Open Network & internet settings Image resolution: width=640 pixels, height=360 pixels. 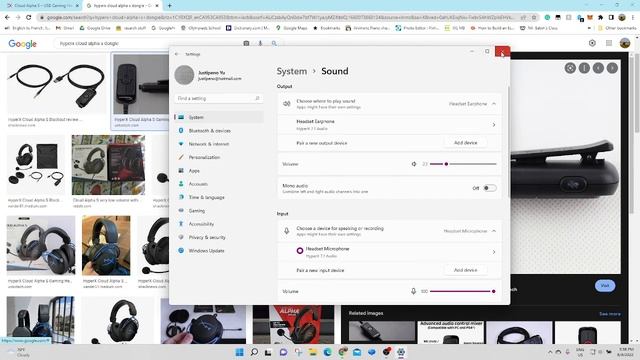pos(219,144)
